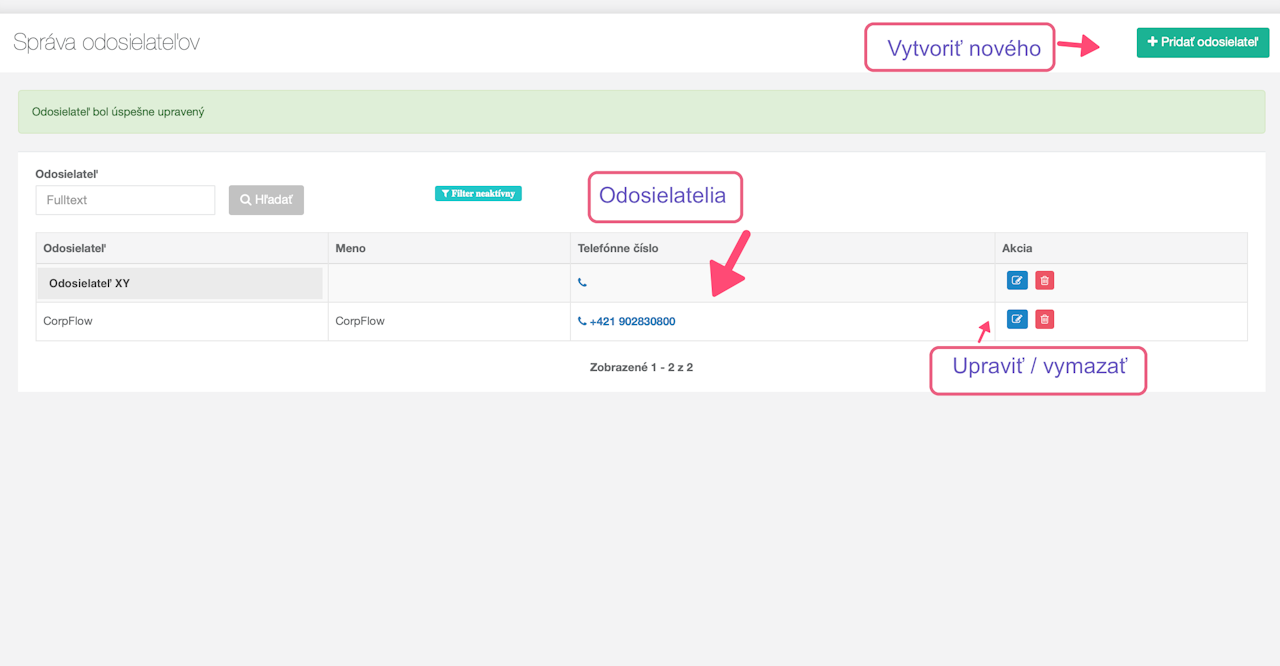Click CorpFlow in the Meno column
1280x666 pixels.
coord(360,322)
